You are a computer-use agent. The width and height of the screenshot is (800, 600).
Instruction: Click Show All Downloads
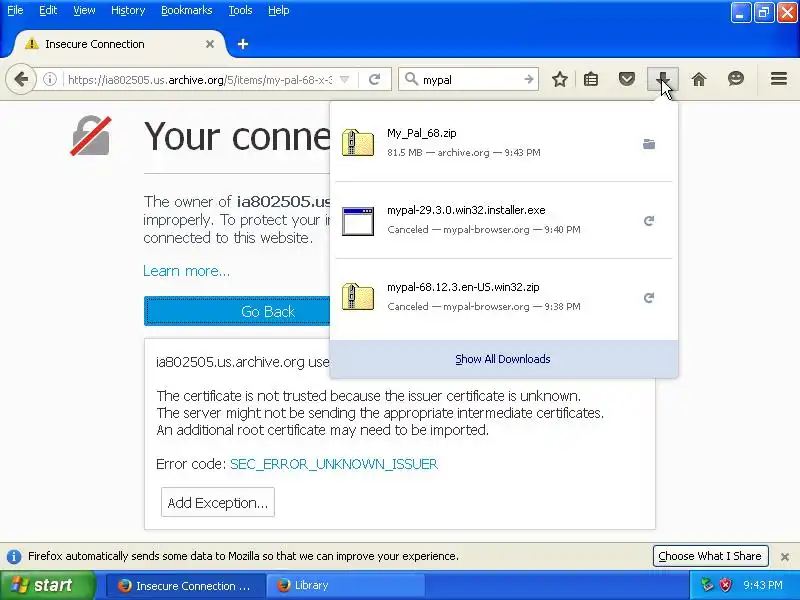[503, 359]
